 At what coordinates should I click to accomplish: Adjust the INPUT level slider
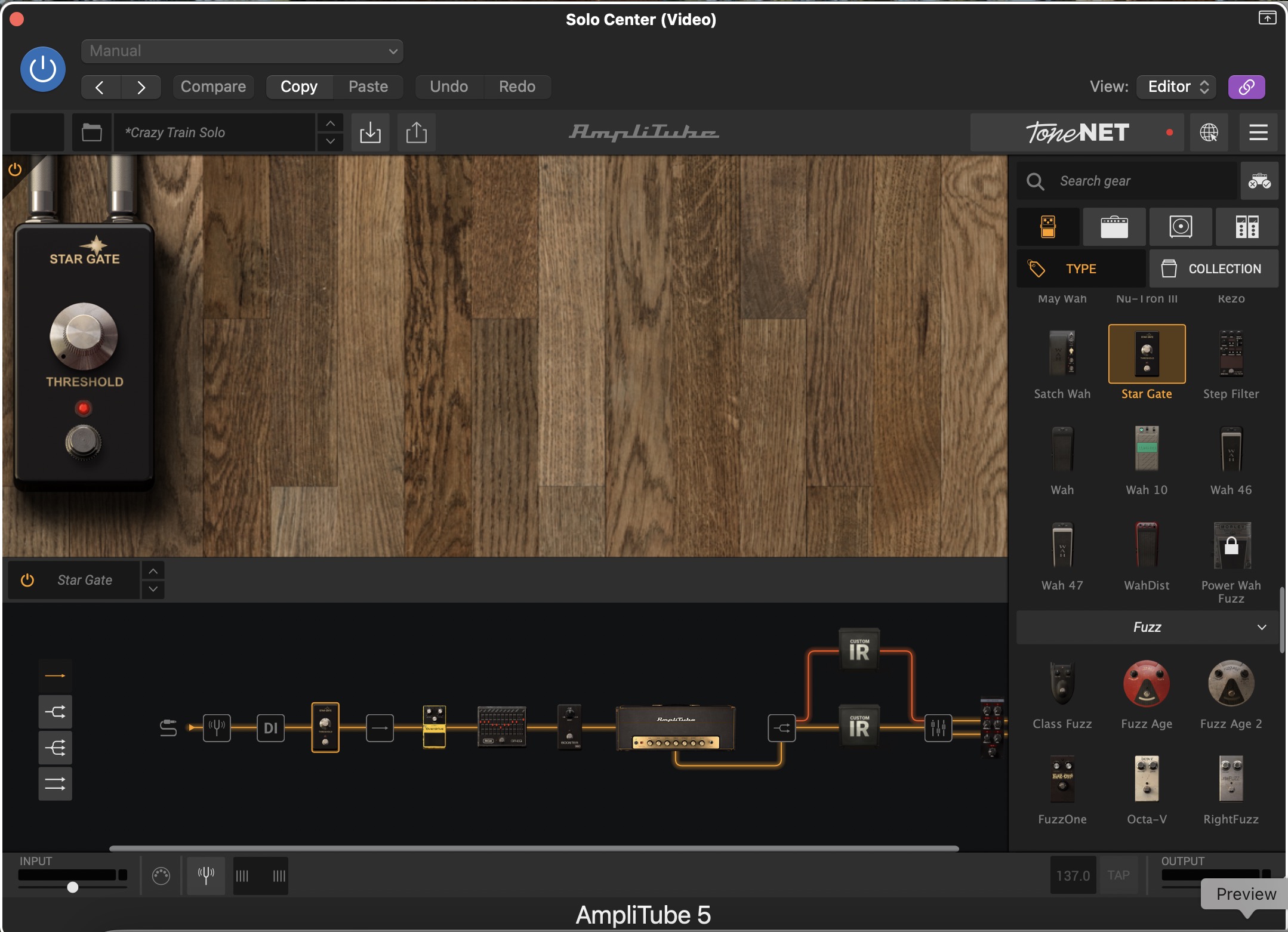(x=73, y=887)
